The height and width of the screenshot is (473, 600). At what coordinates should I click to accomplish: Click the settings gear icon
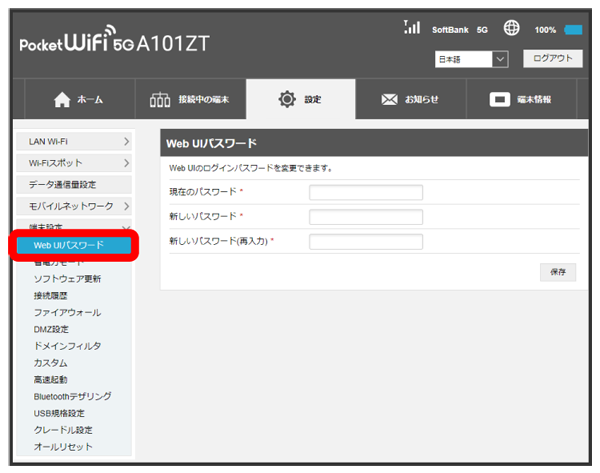288,100
